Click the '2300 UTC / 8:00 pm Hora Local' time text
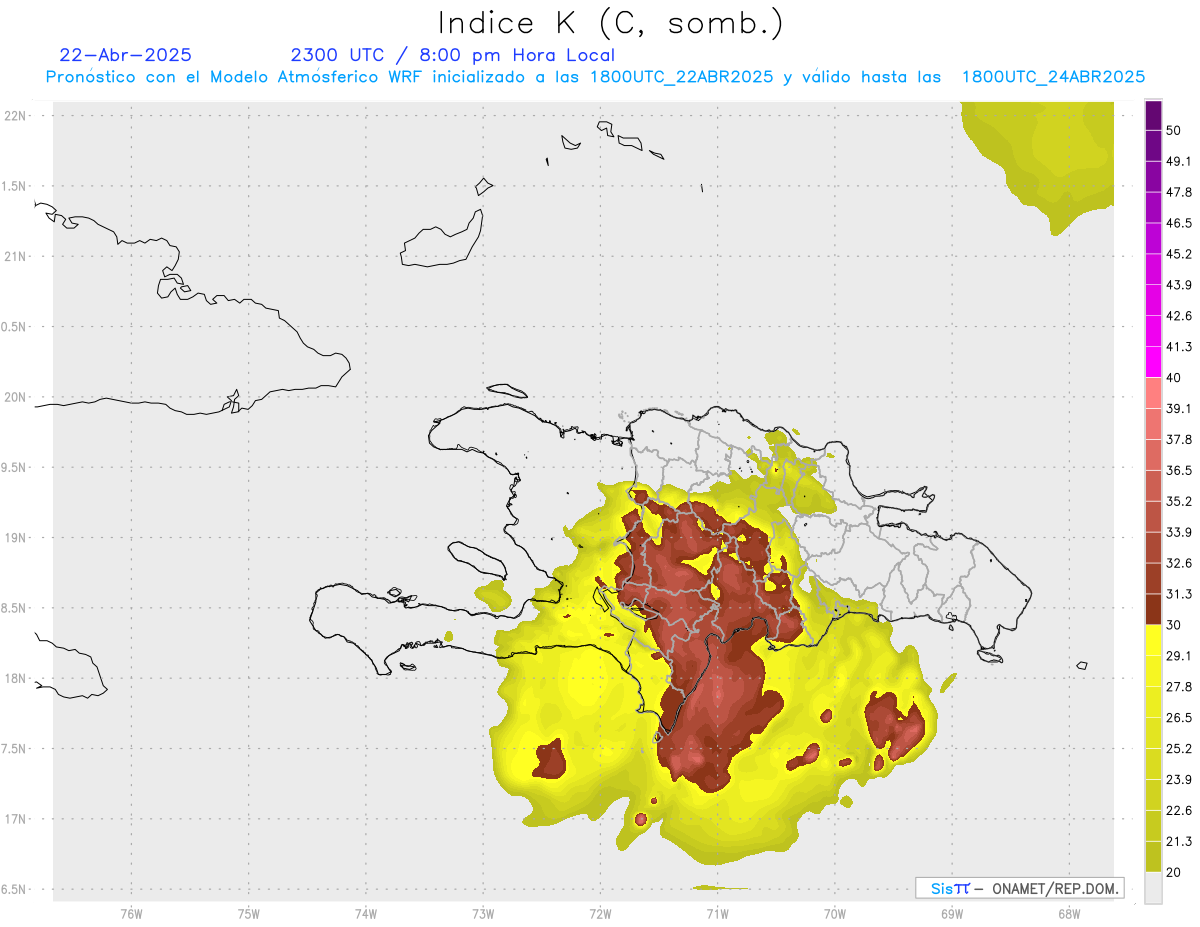This screenshot has width=1200, height=927. tap(452, 55)
